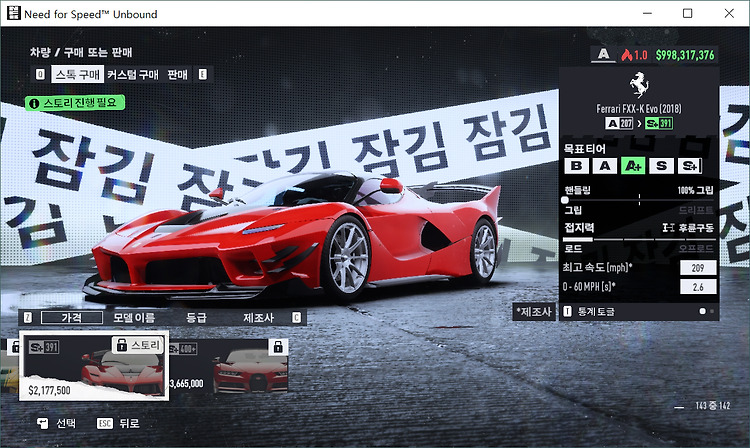Click the A 207 rating badge

(619, 123)
